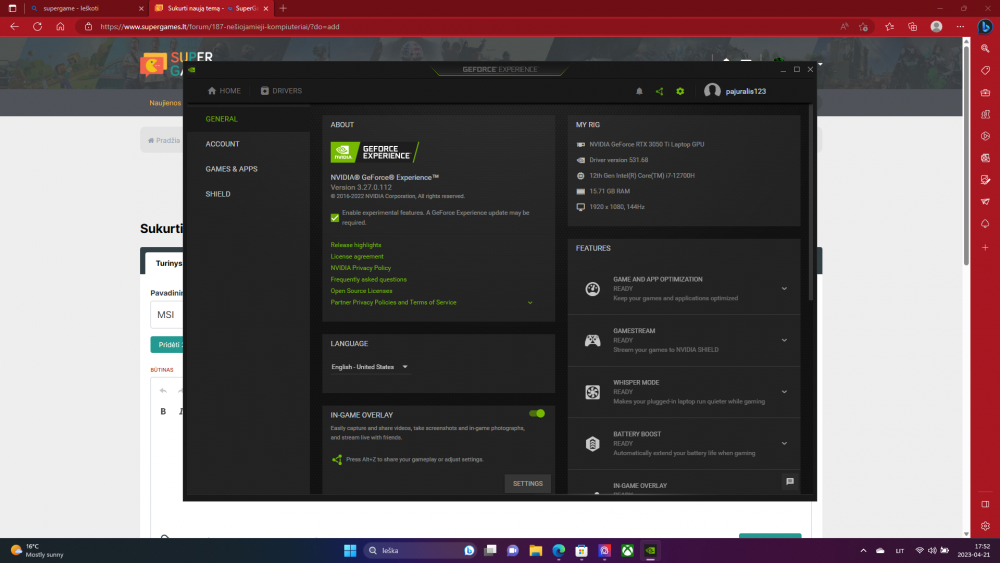Open a new Edge tab
The width and height of the screenshot is (1000, 563).
pyautogui.click(x=283, y=8)
